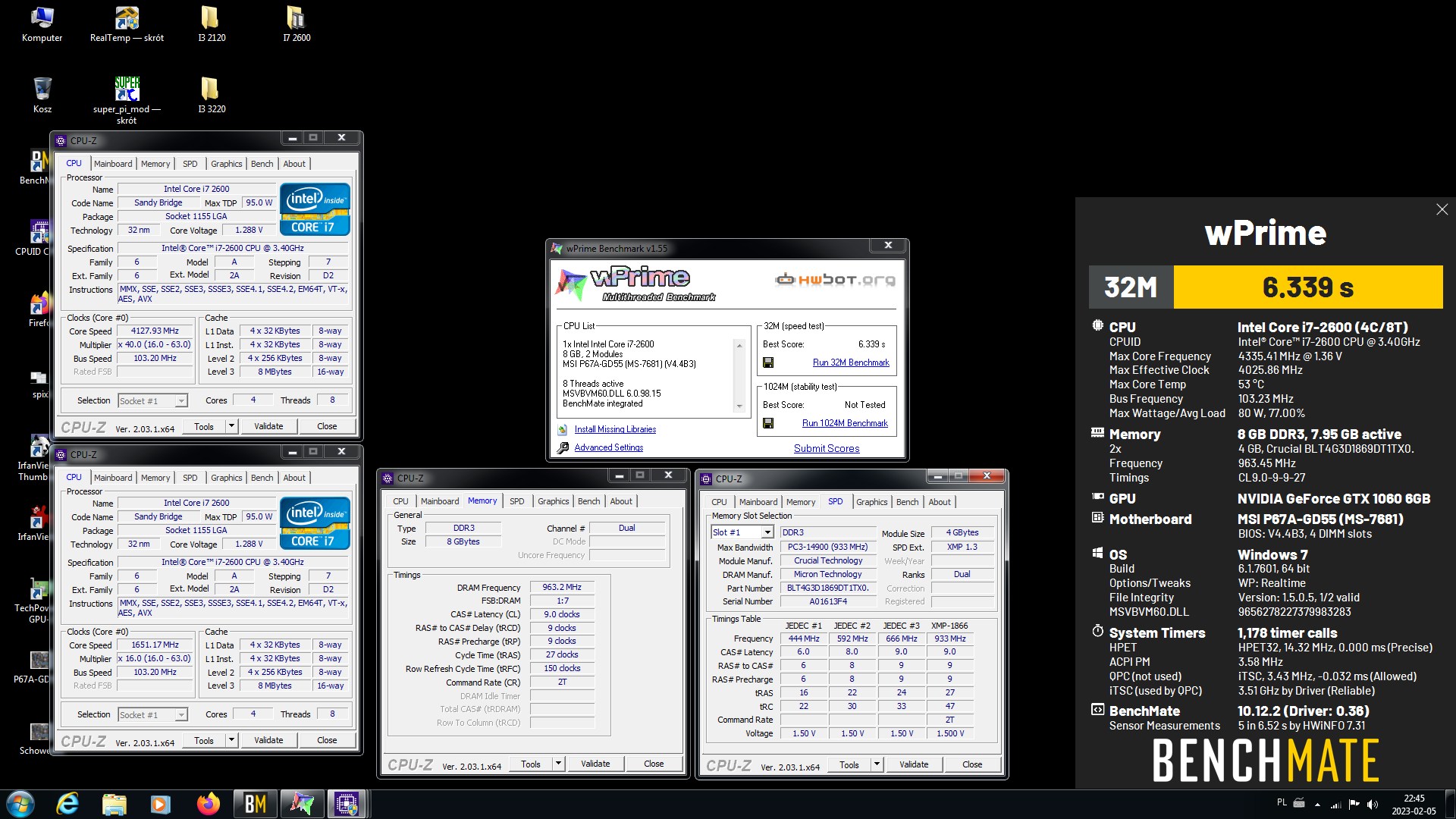The image size is (1456, 819).
Task: Click the on-screen keyboard tray icon
Action: coord(1299,802)
